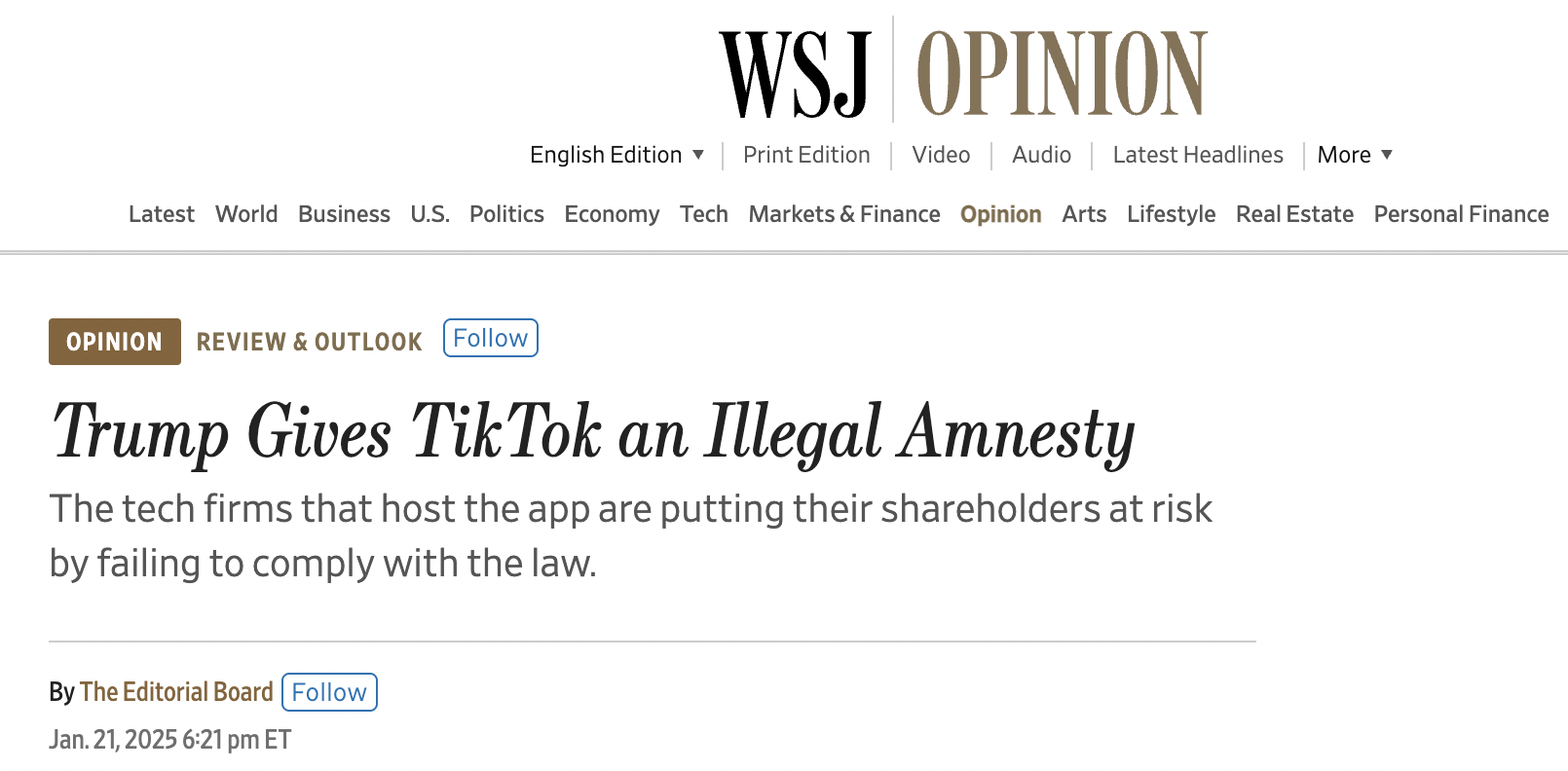The image size is (1568, 771).
Task: Open the Review & Outlook category link
Action: tap(309, 342)
